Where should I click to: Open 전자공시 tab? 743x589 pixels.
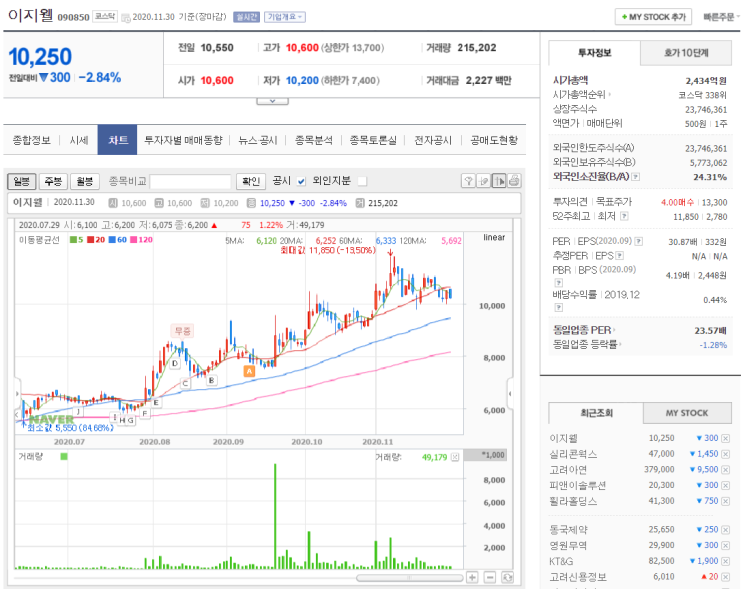[x=433, y=140]
